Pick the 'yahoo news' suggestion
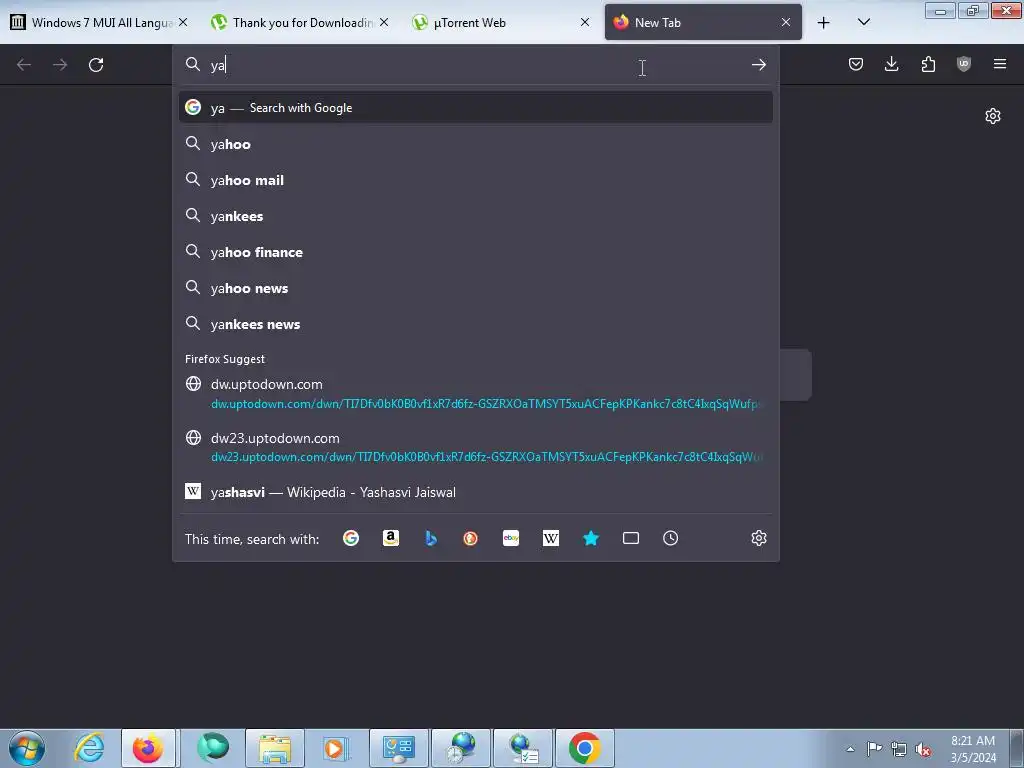Screen dimensions: 1024x768 pos(475,288)
